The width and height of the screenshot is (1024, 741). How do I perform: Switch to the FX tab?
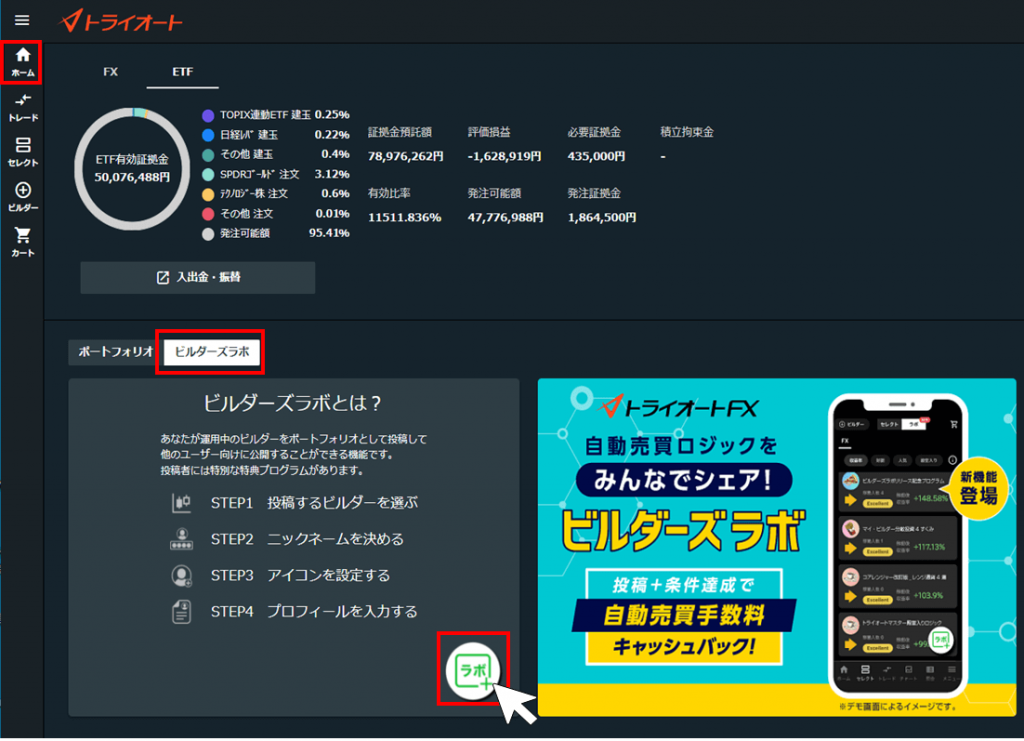(110, 72)
